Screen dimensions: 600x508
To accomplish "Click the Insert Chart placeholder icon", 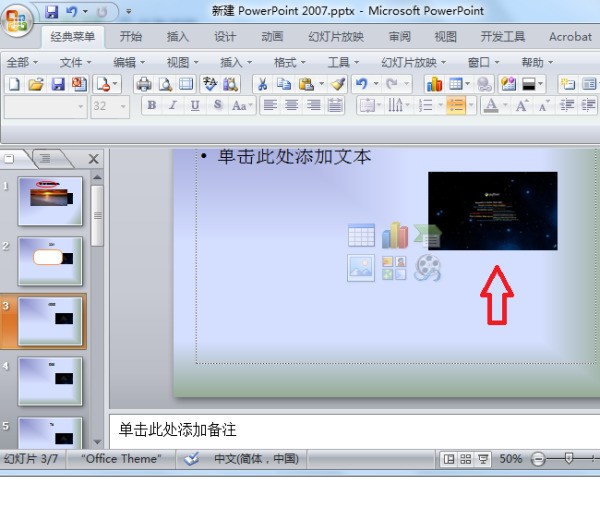I will click(394, 235).
